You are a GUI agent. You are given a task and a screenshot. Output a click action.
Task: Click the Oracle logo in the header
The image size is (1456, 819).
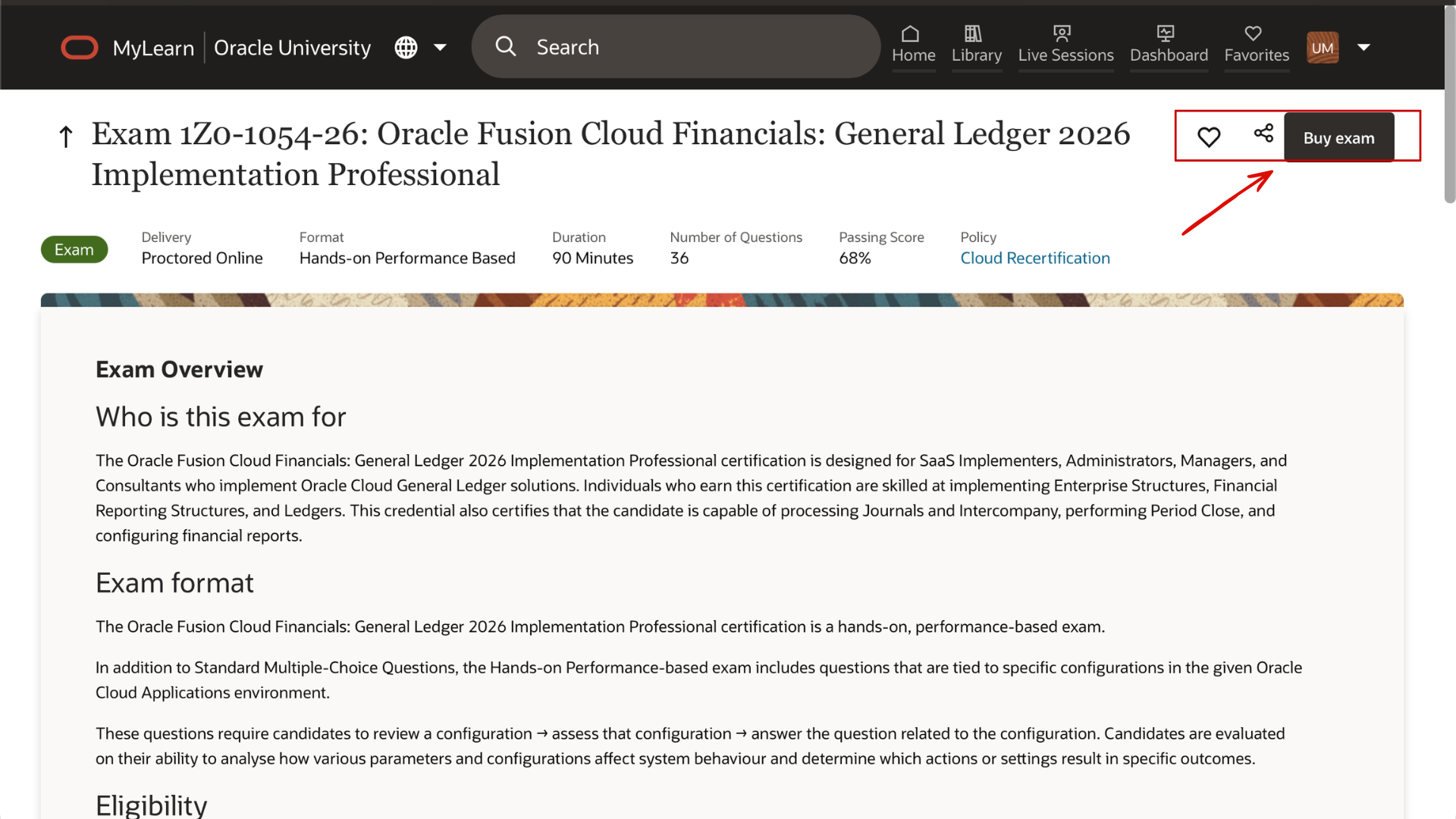pos(79,47)
